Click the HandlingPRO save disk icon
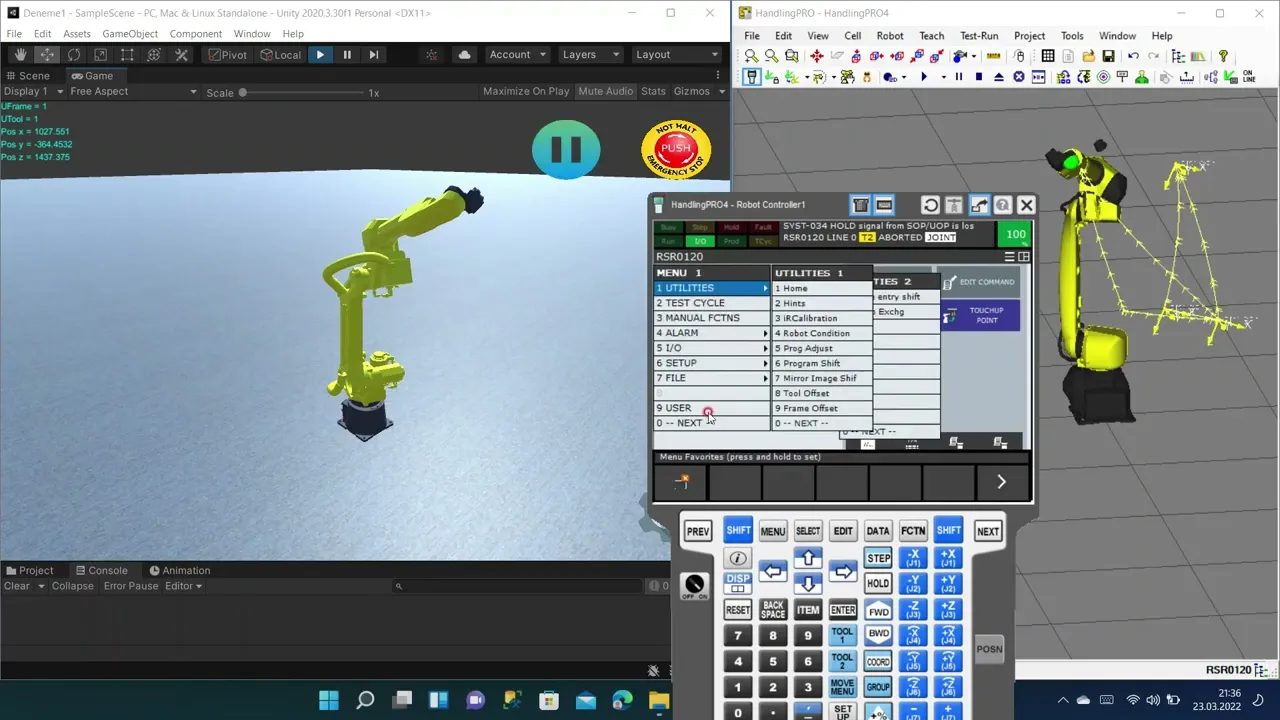This screenshot has width=1280, height=720. pyautogui.click(x=1108, y=56)
